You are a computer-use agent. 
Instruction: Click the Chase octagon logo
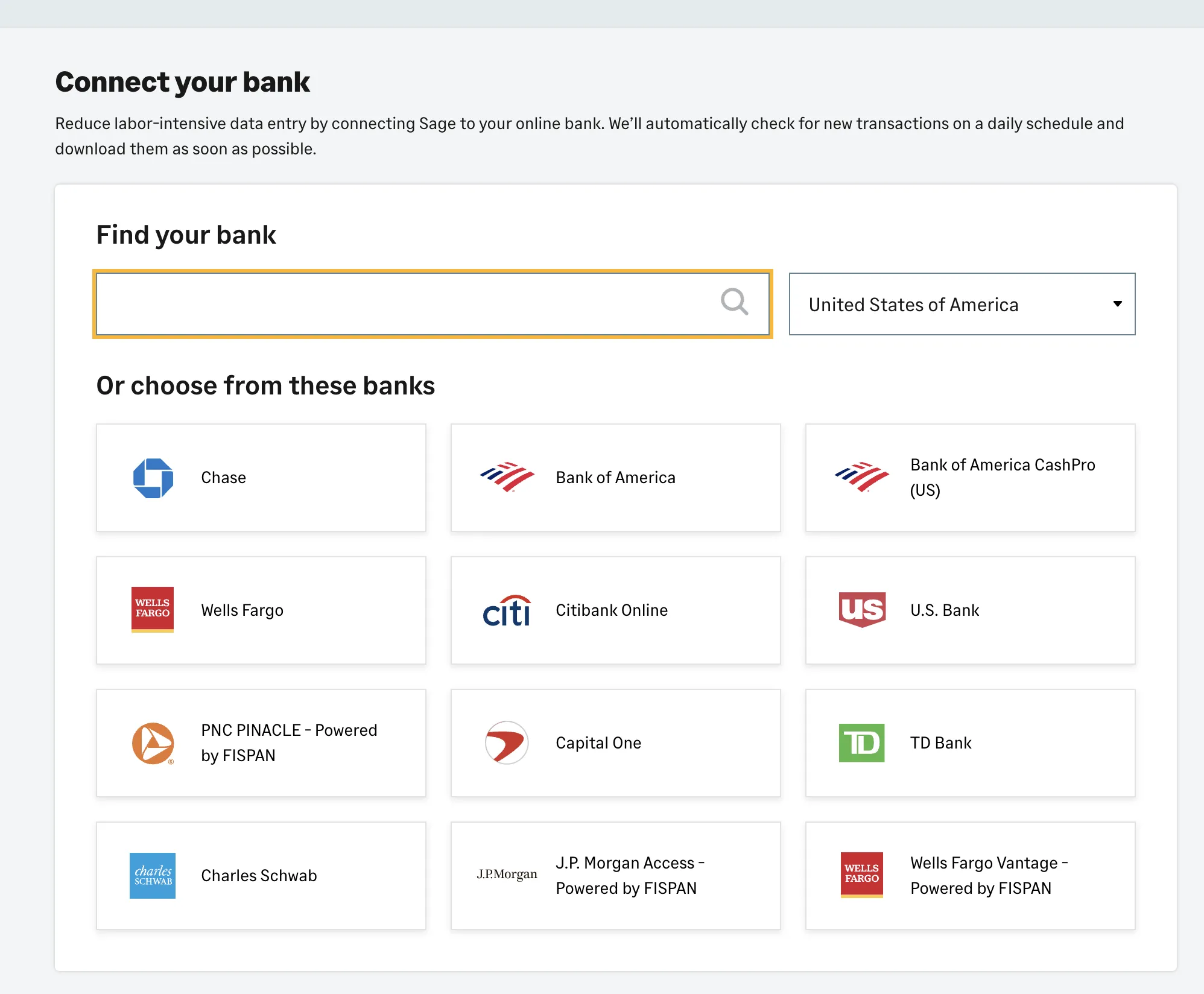153,478
